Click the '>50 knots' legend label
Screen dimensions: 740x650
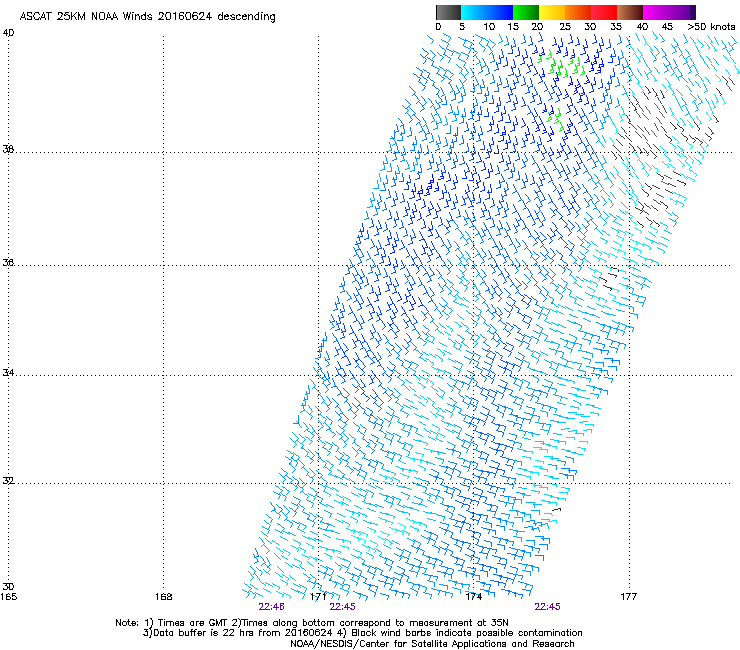[711, 27]
